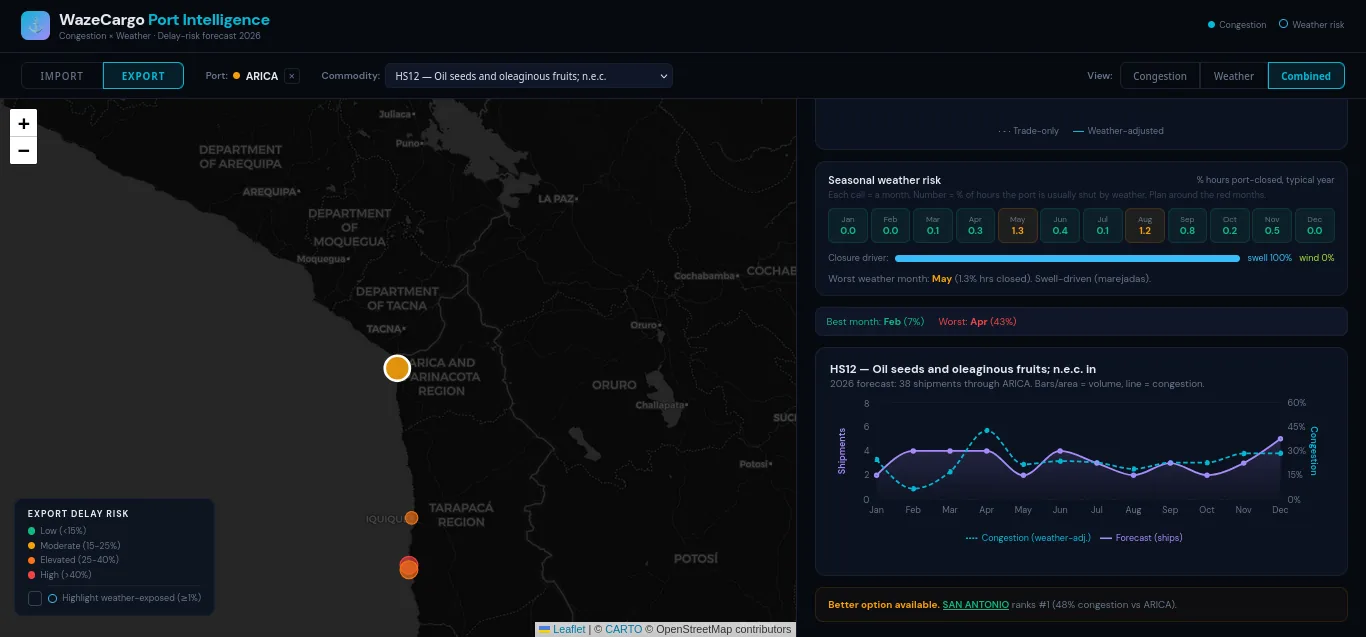Click the High (>40%) red legend dot
This screenshot has width=1366, height=637.
pos(32,575)
